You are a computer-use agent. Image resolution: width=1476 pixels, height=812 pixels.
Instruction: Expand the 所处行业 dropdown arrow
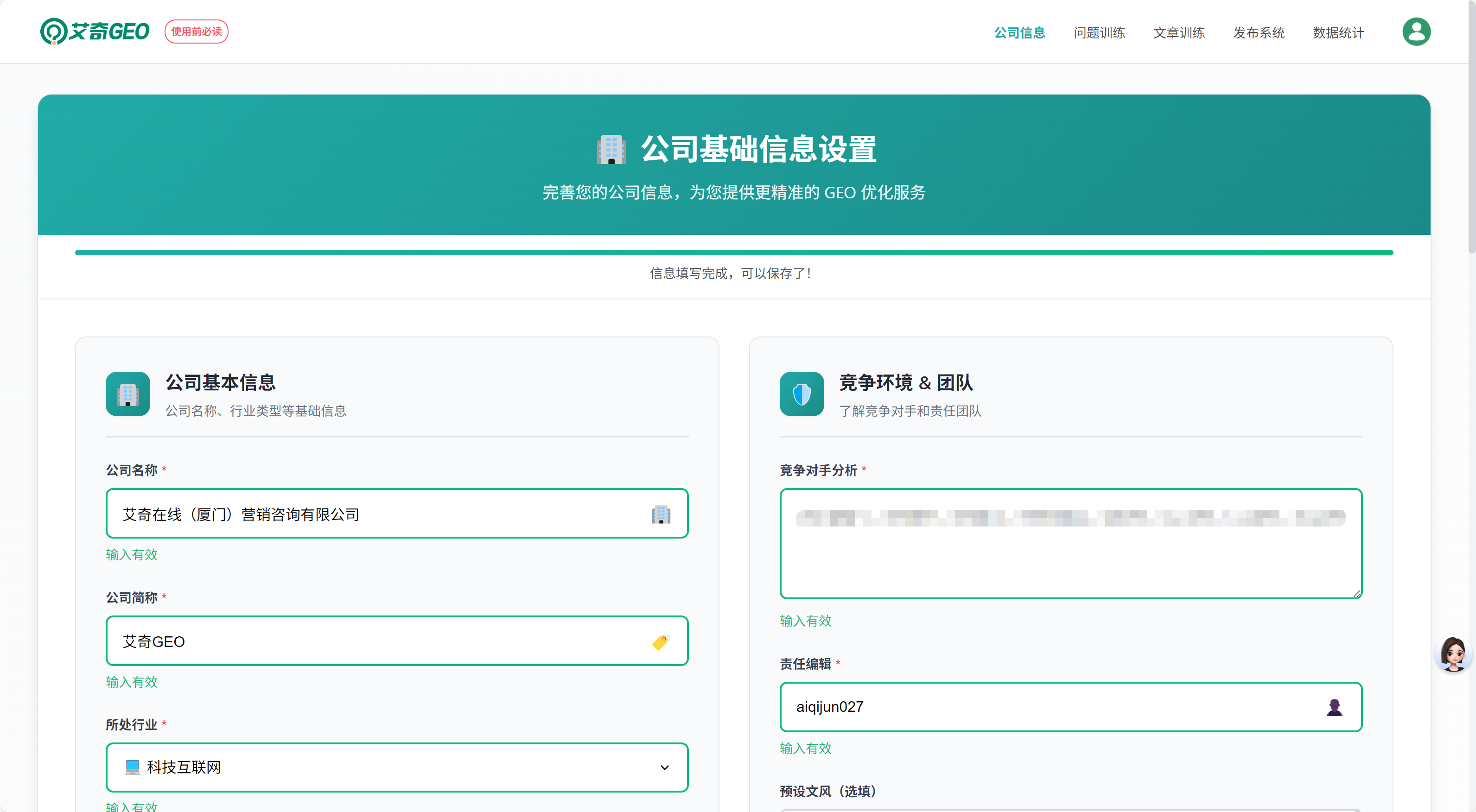tap(664, 768)
